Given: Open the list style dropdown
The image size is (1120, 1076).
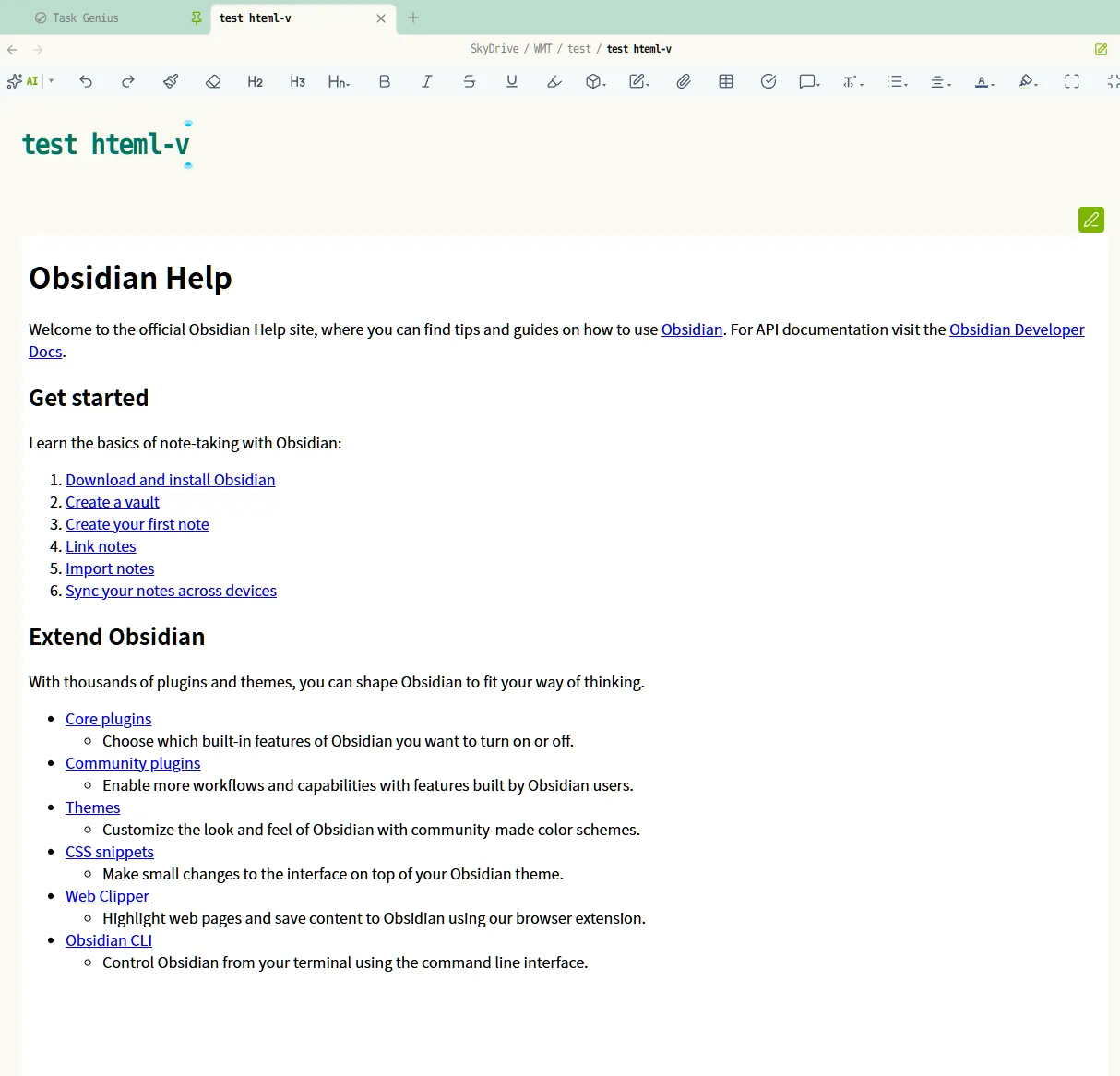Looking at the screenshot, I should pos(898,81).
